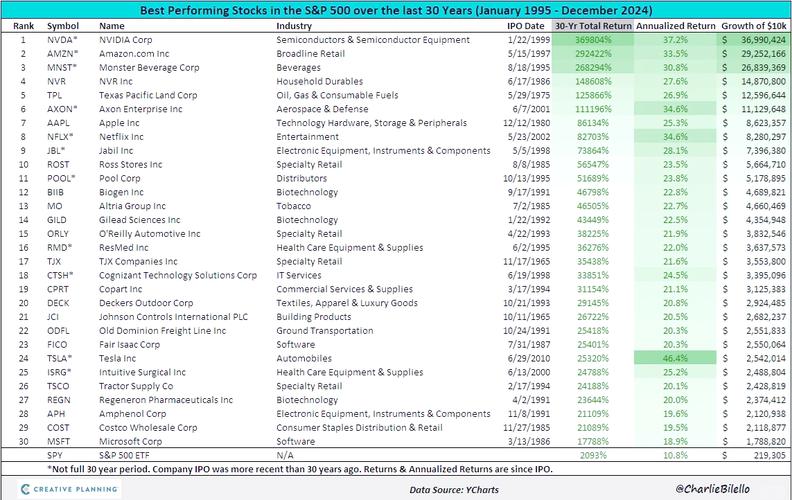Click Texas Pacific Land Corp name
The image size is (792, 500).
pos(148,95)
